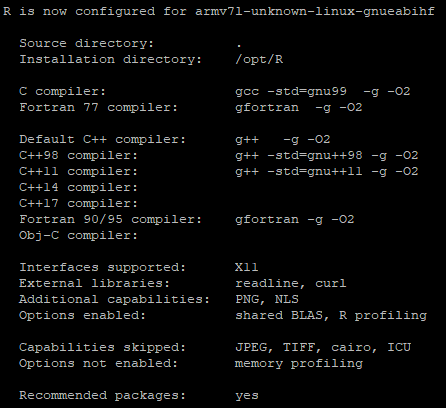Click the 'memory profiling' not-enabled text
This screenshot has height=408, width=446.
[299, 364]
